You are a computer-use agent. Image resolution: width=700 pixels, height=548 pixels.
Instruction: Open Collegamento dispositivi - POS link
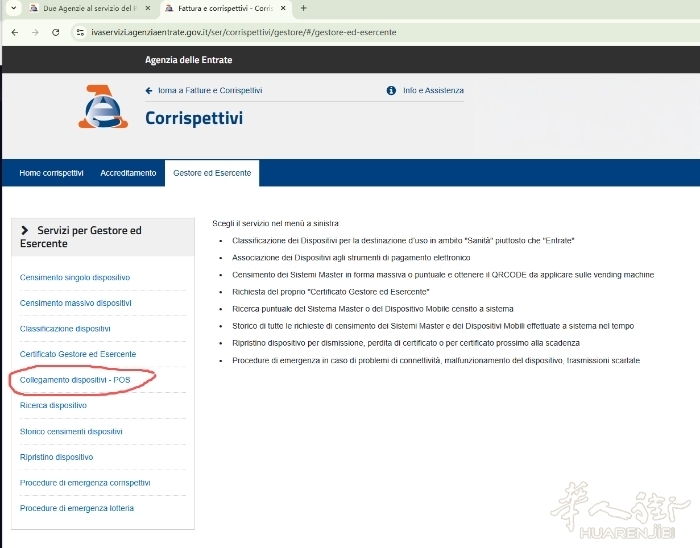(76, 380)
